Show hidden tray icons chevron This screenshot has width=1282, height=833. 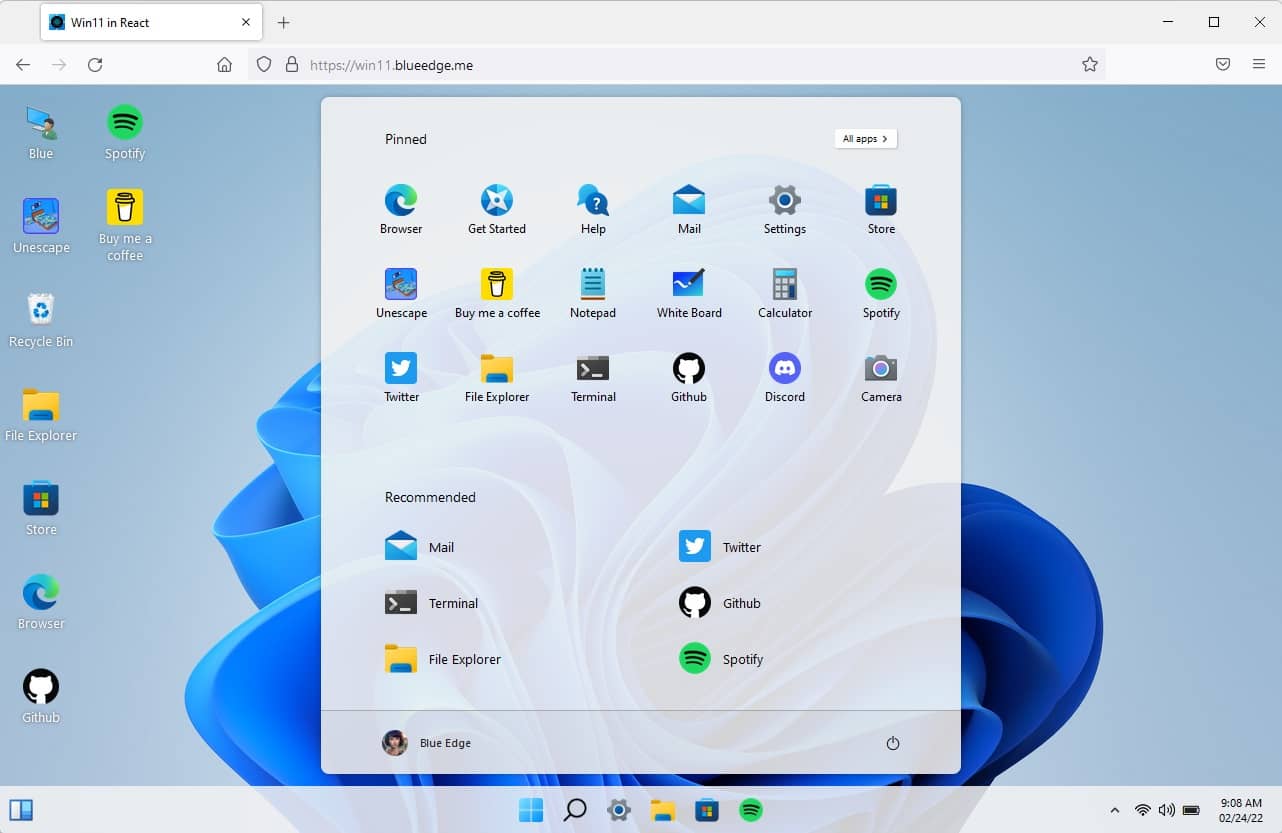point(1115,810)
